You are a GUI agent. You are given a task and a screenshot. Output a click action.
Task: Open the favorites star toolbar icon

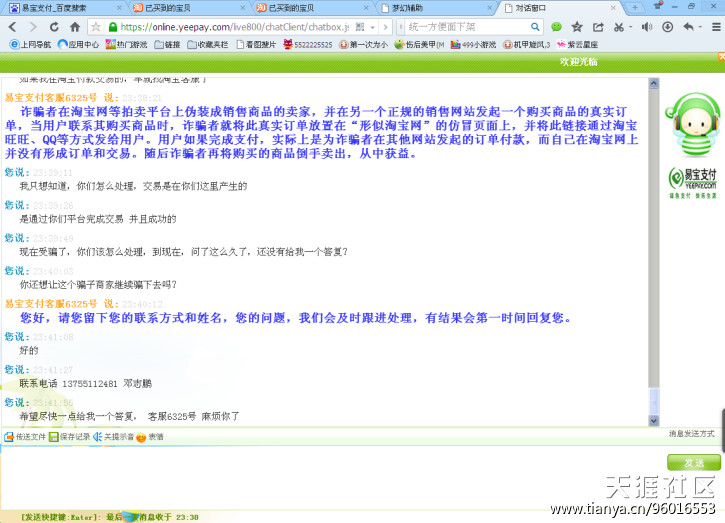[577, 27]
